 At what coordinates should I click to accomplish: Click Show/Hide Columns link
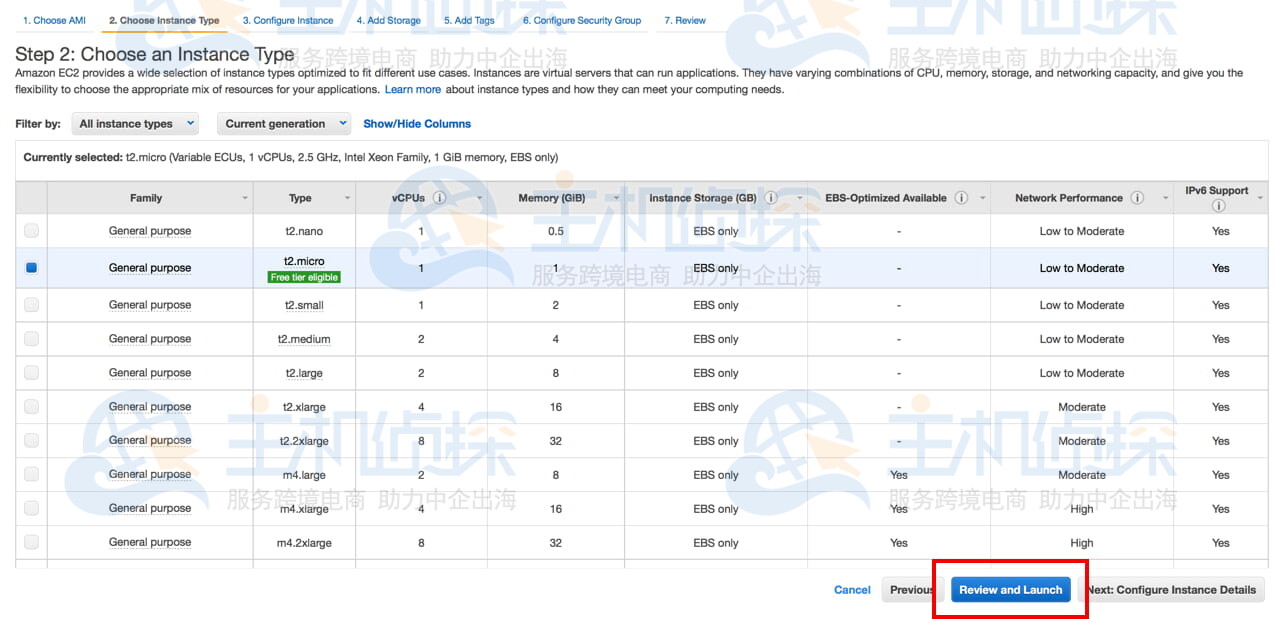(x=417, y=124)
